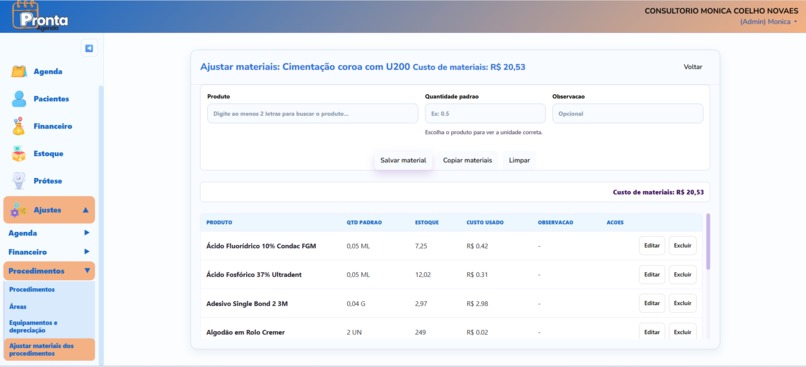Click the Ajustar materiais: Cimentação coroa heading
This screenshot has height=367, width=806.
pos(305,67)
